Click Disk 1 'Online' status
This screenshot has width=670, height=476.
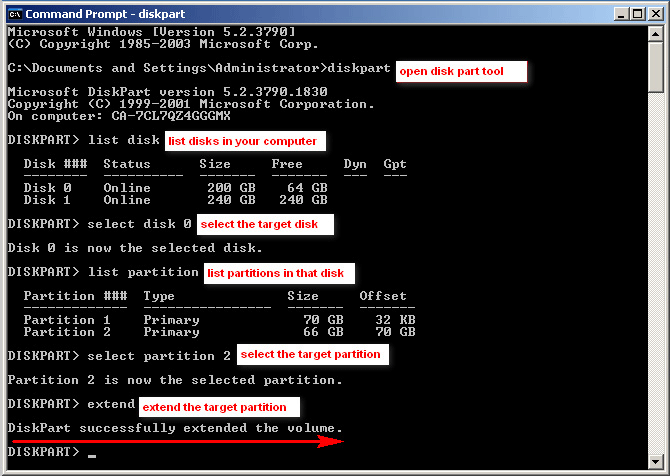[127, 200]
